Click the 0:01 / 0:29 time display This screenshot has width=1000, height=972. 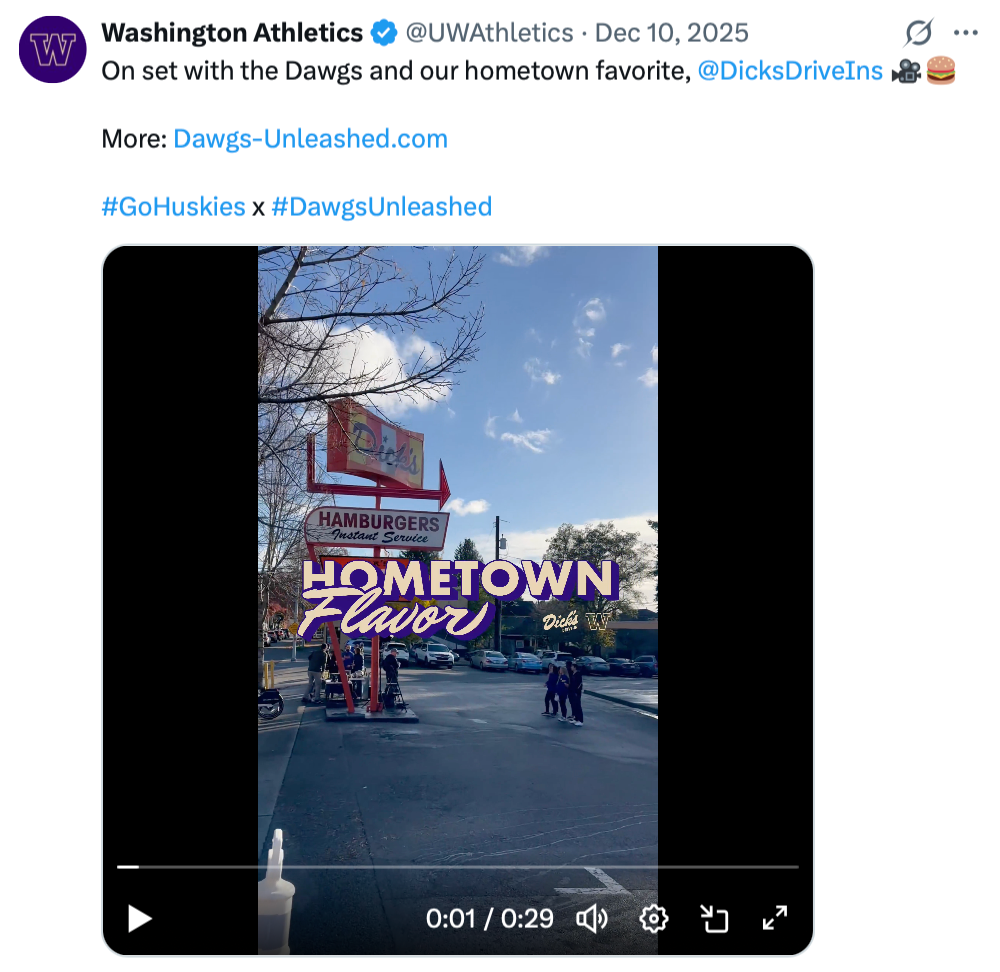tap(490, 918)
